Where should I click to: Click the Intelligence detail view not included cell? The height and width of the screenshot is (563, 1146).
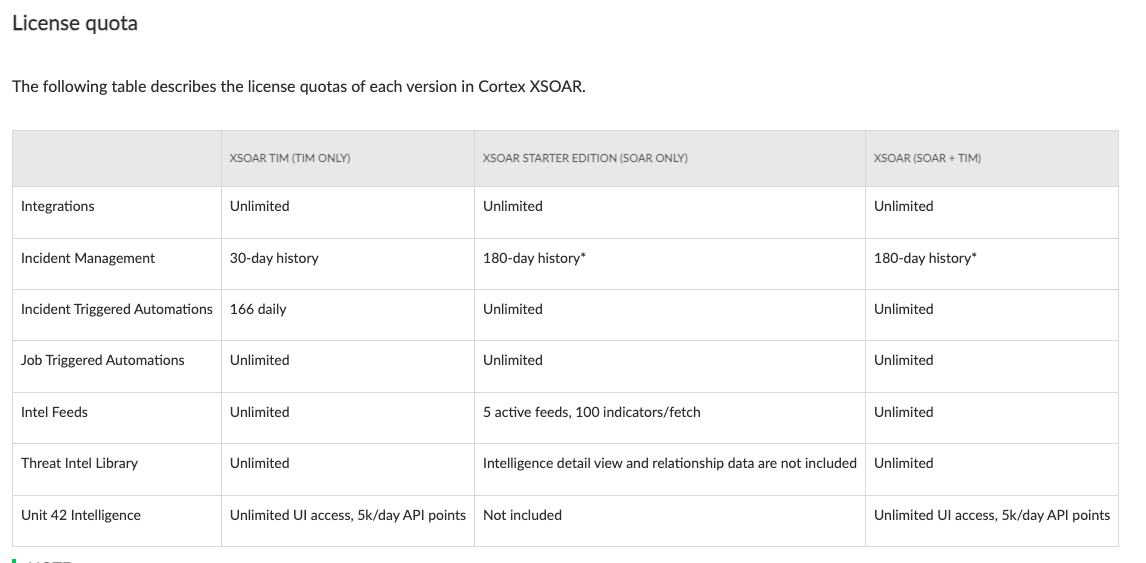670,463
